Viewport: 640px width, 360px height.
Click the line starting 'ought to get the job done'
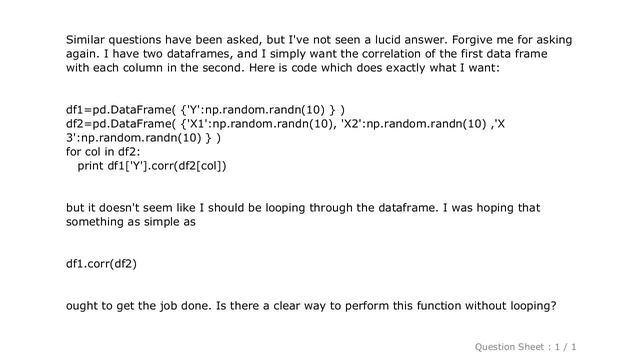[311, 306]
